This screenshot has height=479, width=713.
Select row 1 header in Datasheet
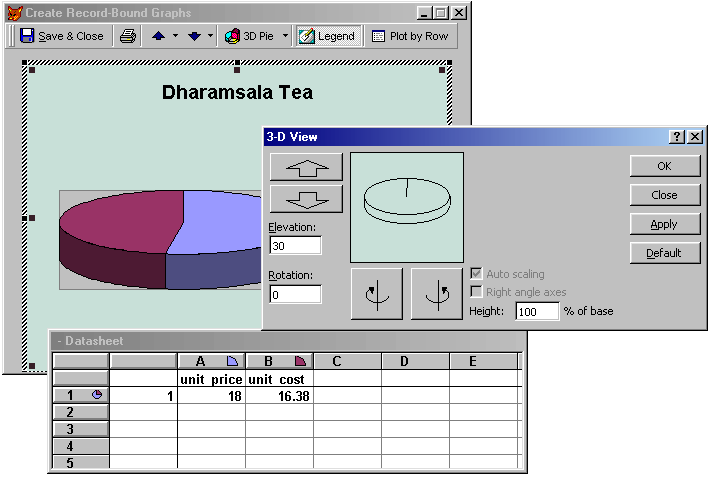(80, 395)
